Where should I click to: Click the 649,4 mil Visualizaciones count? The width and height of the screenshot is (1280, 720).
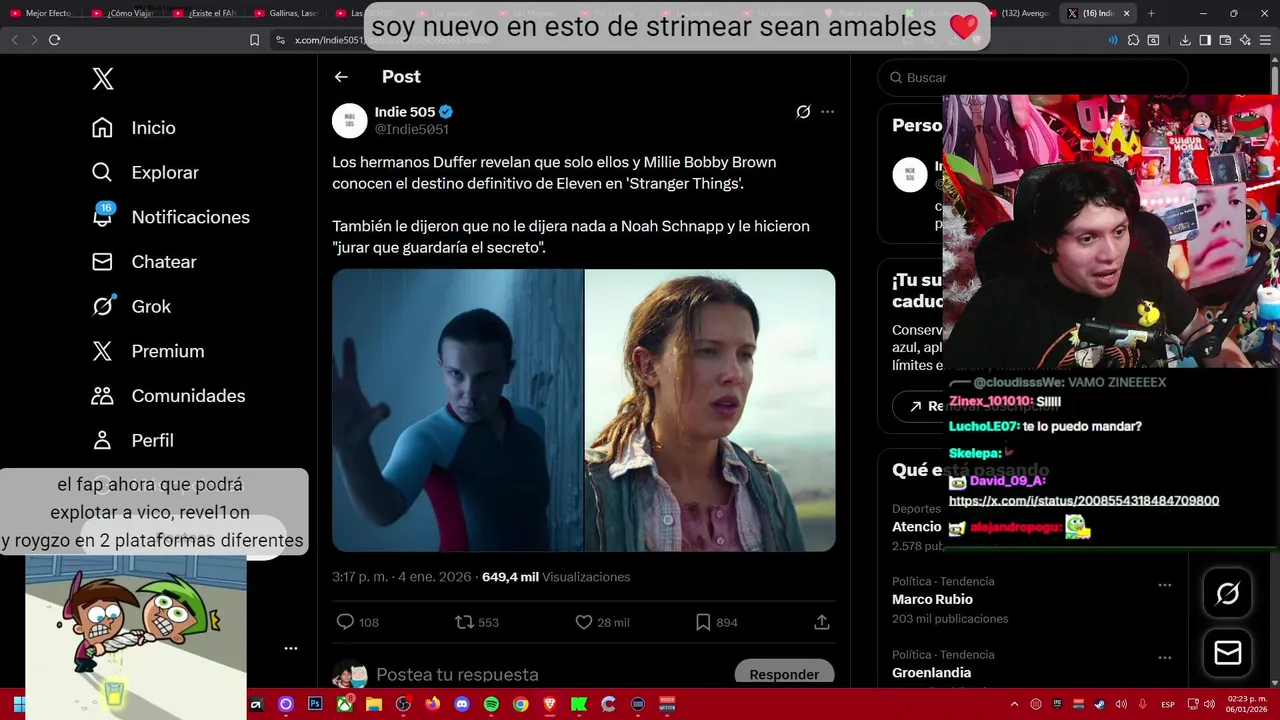tap(556, 577)
